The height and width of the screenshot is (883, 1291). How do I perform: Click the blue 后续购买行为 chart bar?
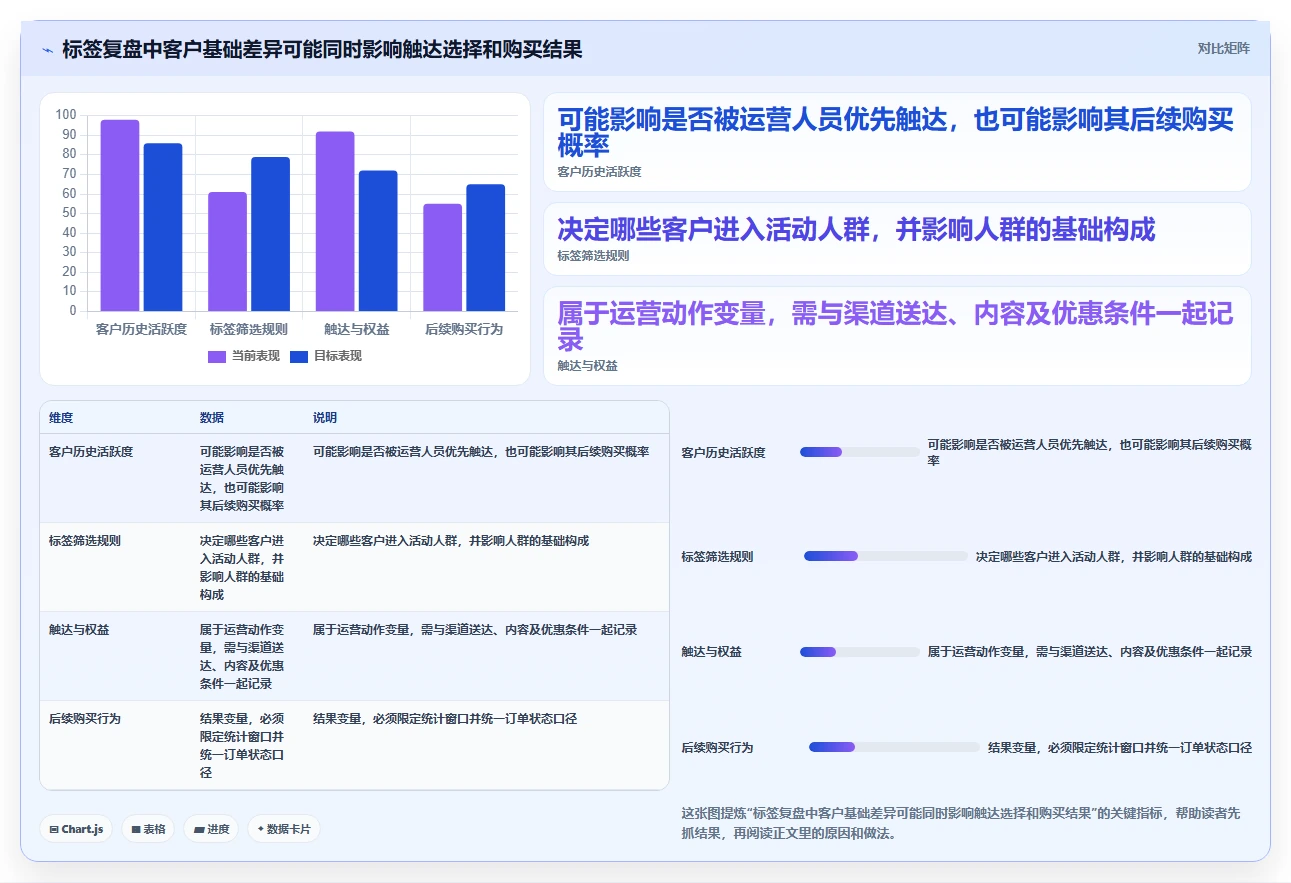point(485,248)
